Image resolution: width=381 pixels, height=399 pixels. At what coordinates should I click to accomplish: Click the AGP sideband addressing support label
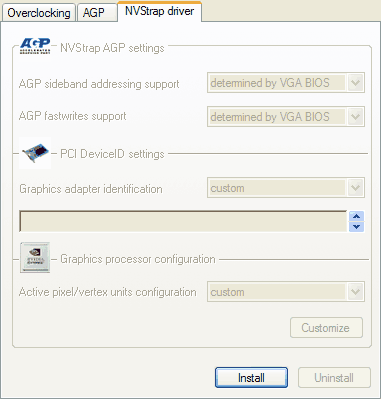coord(99,84)
